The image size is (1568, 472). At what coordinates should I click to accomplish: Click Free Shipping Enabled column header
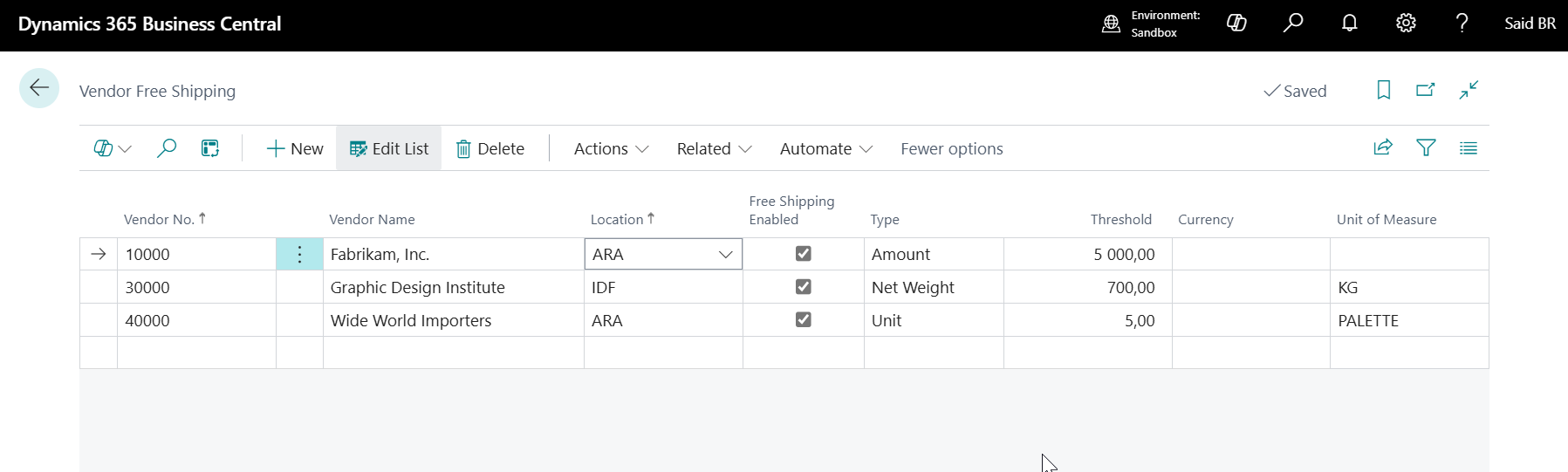[x=791, y=210]
